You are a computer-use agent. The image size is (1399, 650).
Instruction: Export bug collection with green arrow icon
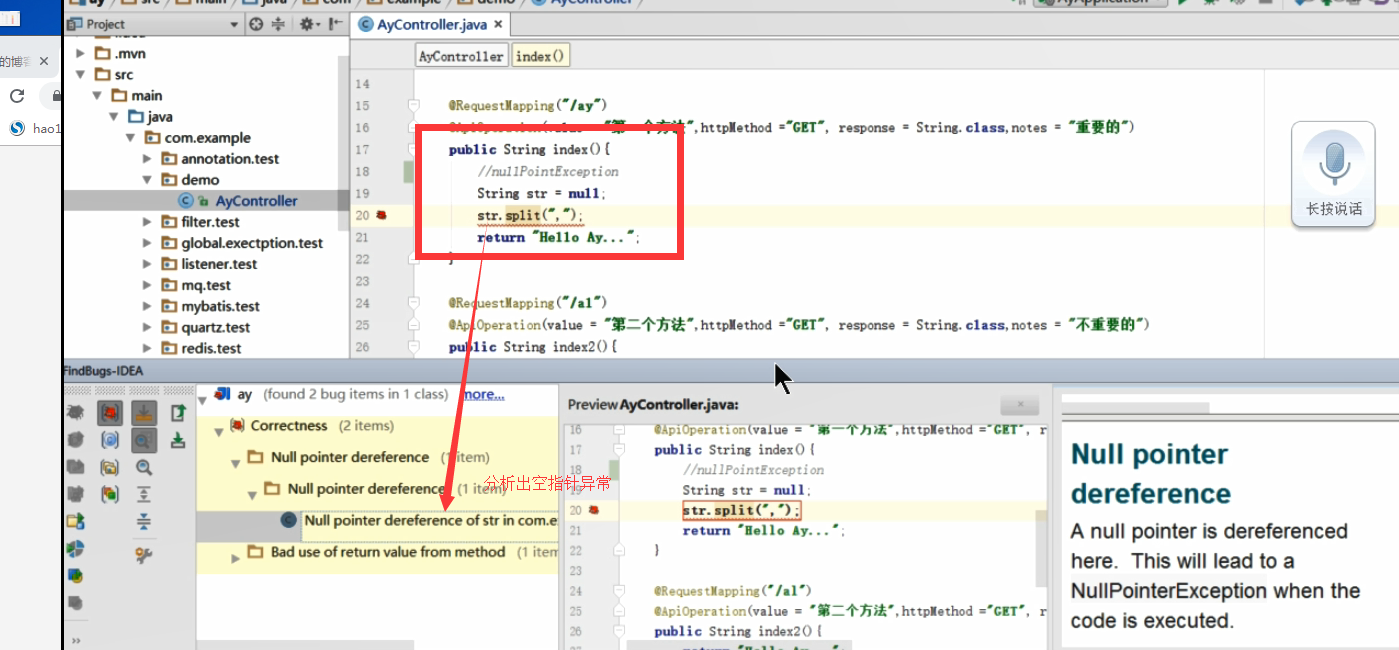[178, 412]
